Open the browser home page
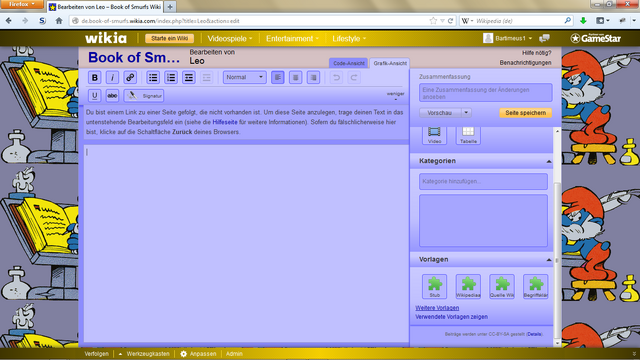 [59, 21]
